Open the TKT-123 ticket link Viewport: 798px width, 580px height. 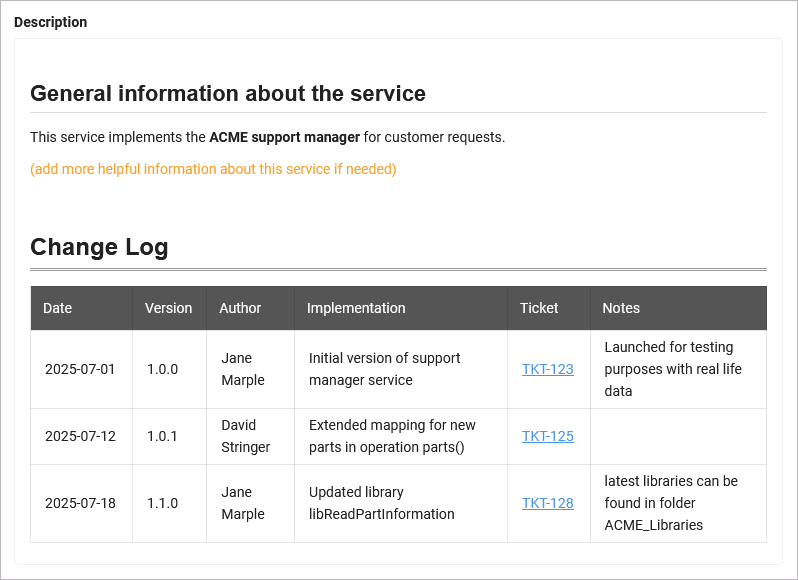click(x=547, y=369)
